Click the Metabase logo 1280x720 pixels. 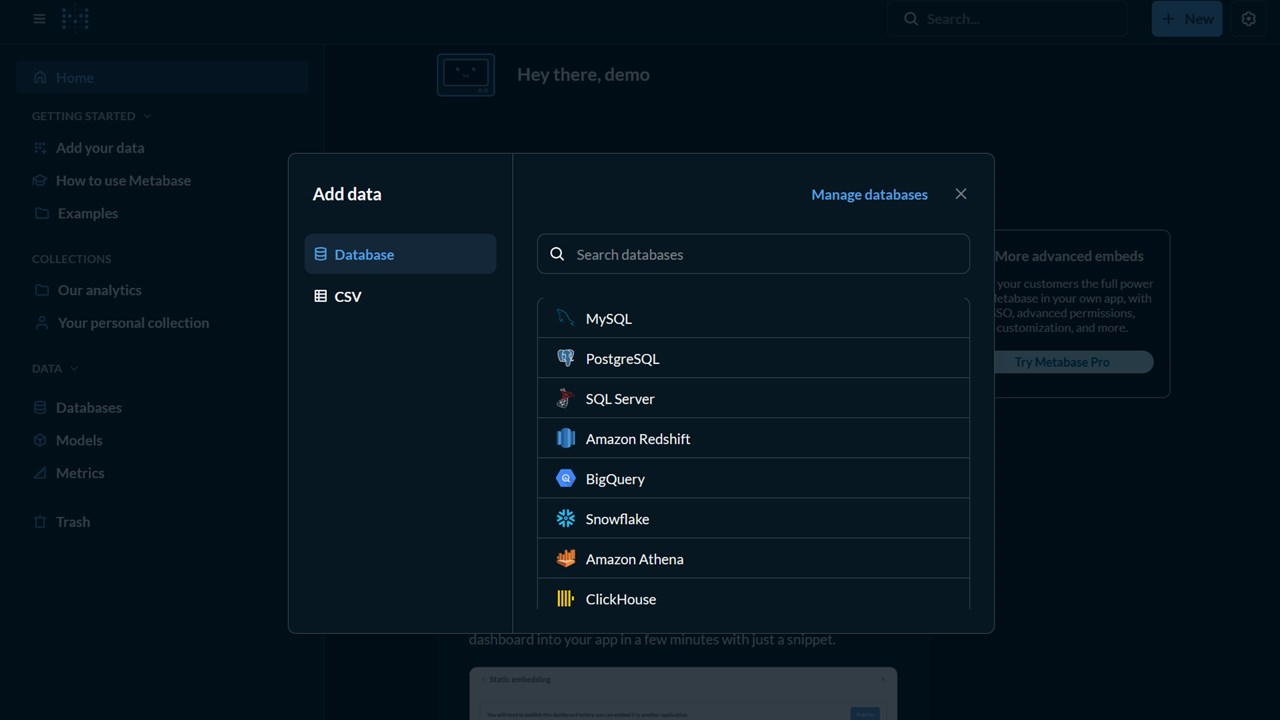(x=75, y=18)
